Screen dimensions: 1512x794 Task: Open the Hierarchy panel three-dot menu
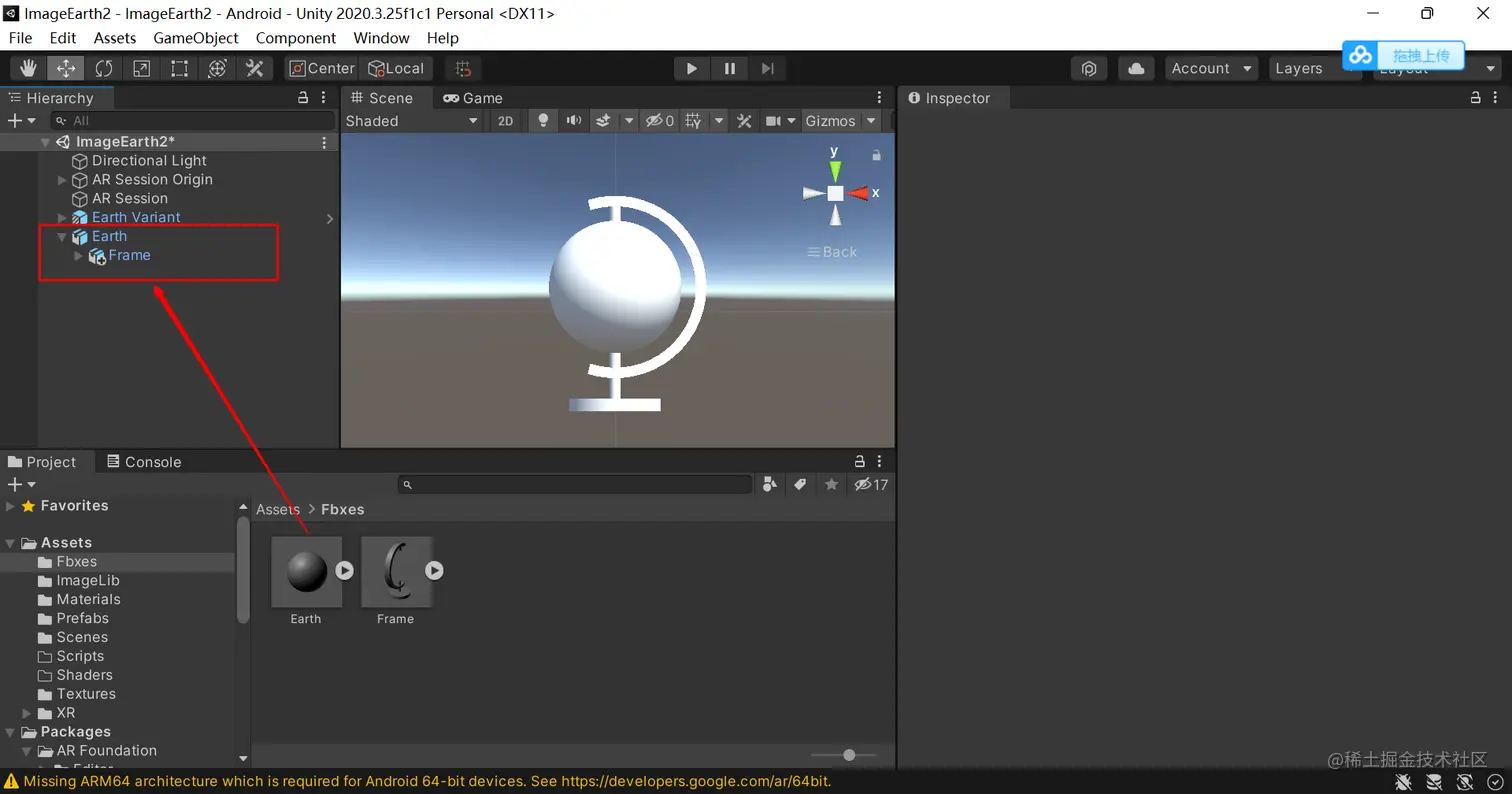323,98
